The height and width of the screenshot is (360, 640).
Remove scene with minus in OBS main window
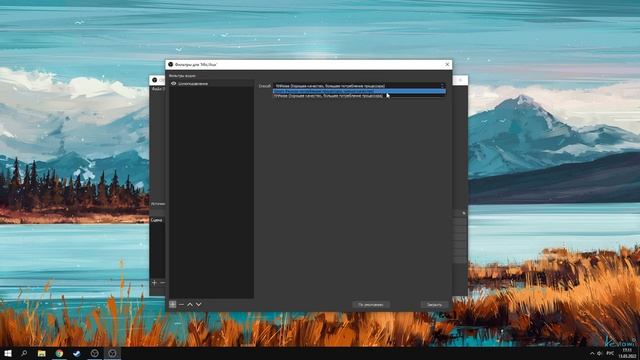coord(162,282)
